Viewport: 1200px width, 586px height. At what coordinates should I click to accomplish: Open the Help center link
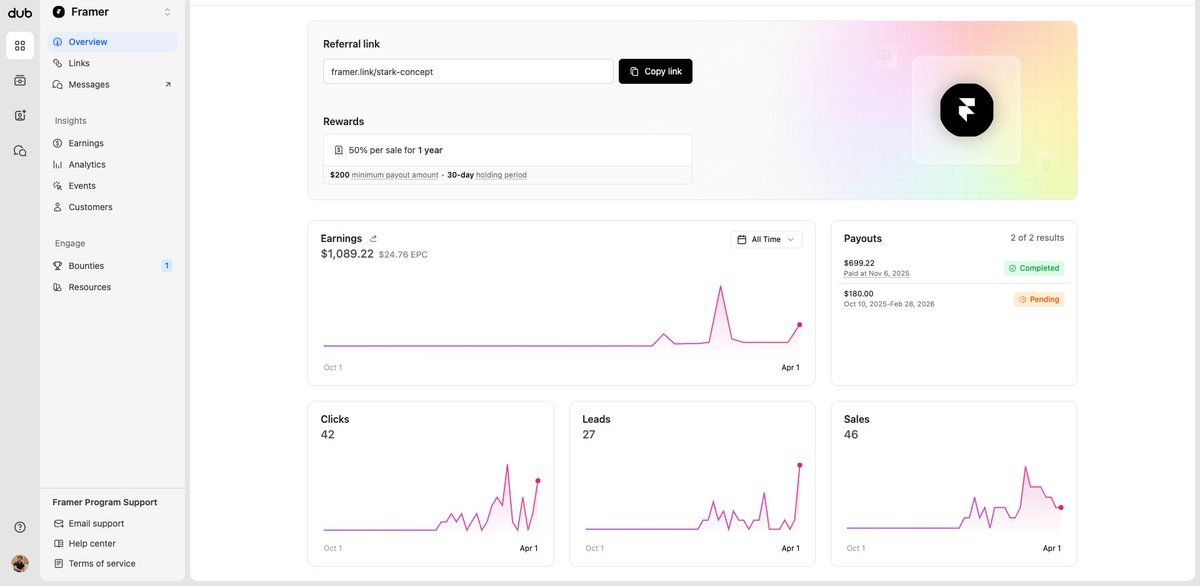pos(92,543)
